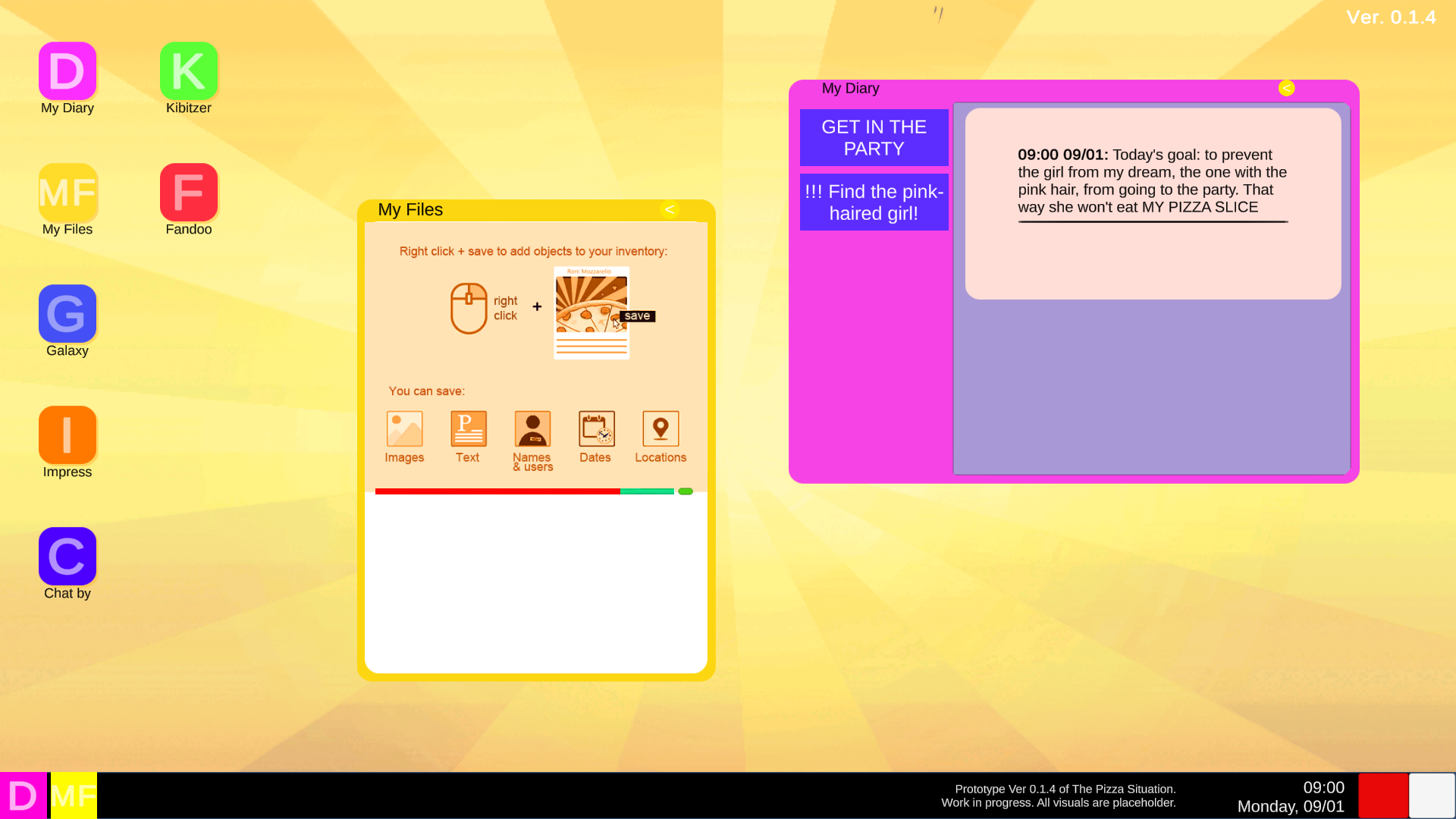Collapse the My Files window arrow
Screen dimensions: 1456x819
(670, 209)
